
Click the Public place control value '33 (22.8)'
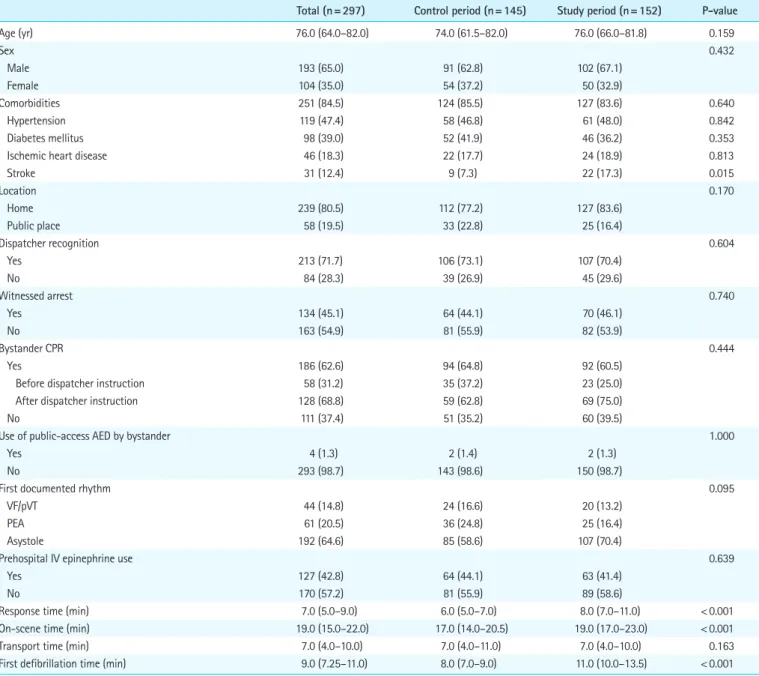coord(463,226)
